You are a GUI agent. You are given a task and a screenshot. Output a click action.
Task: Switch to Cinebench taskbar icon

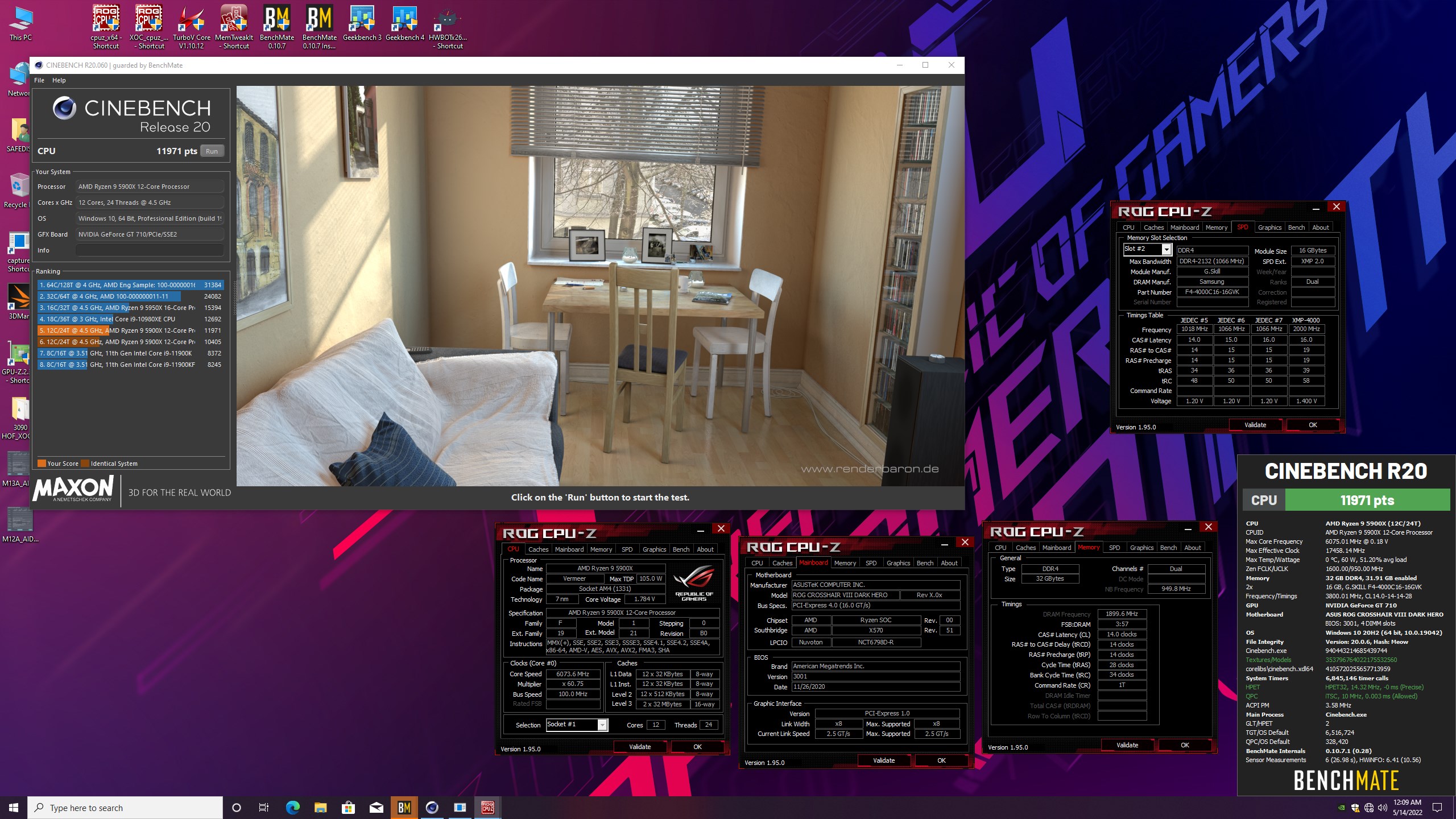click(432, 808)
